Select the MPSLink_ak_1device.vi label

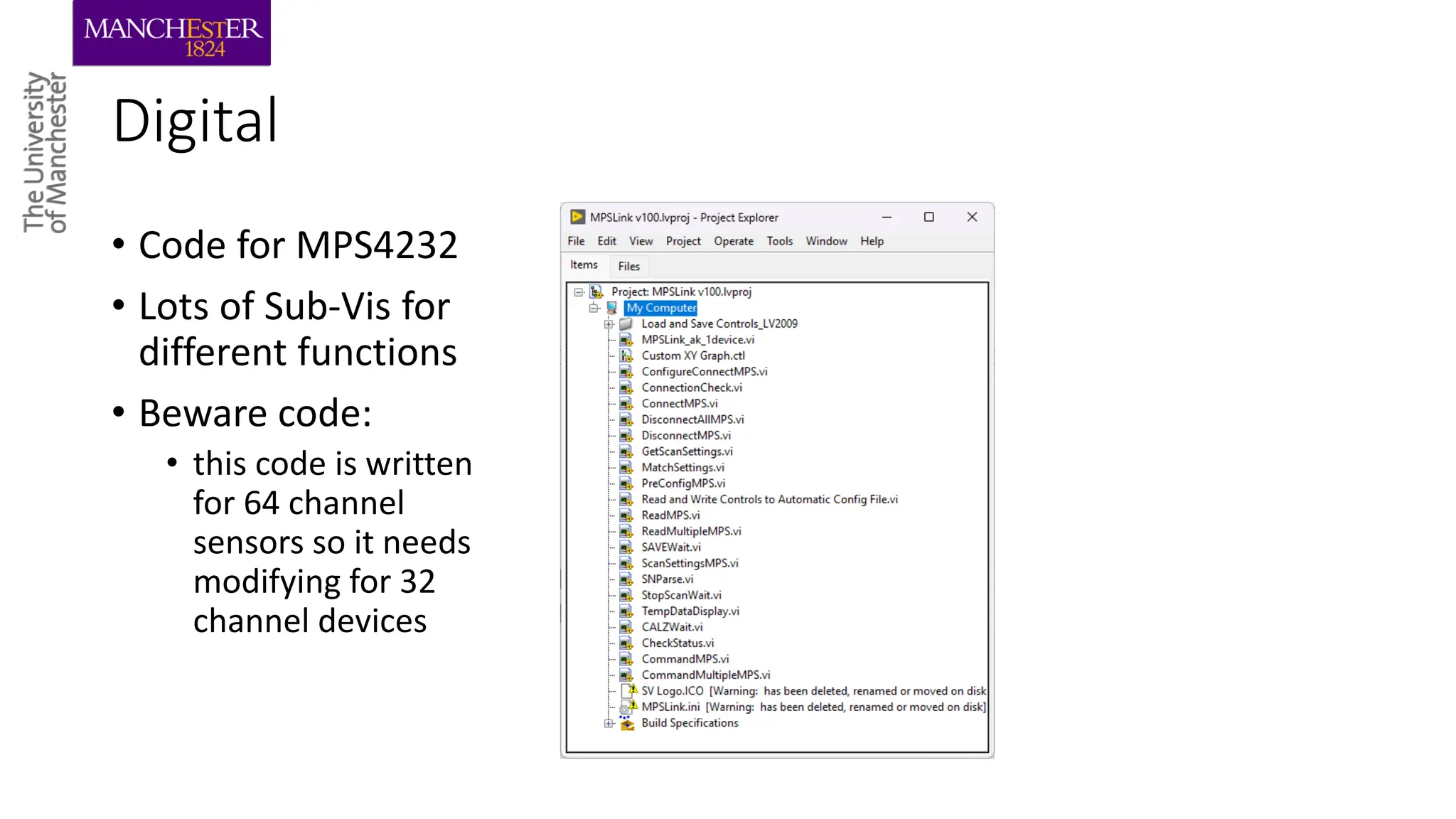[x=697, y=340]
